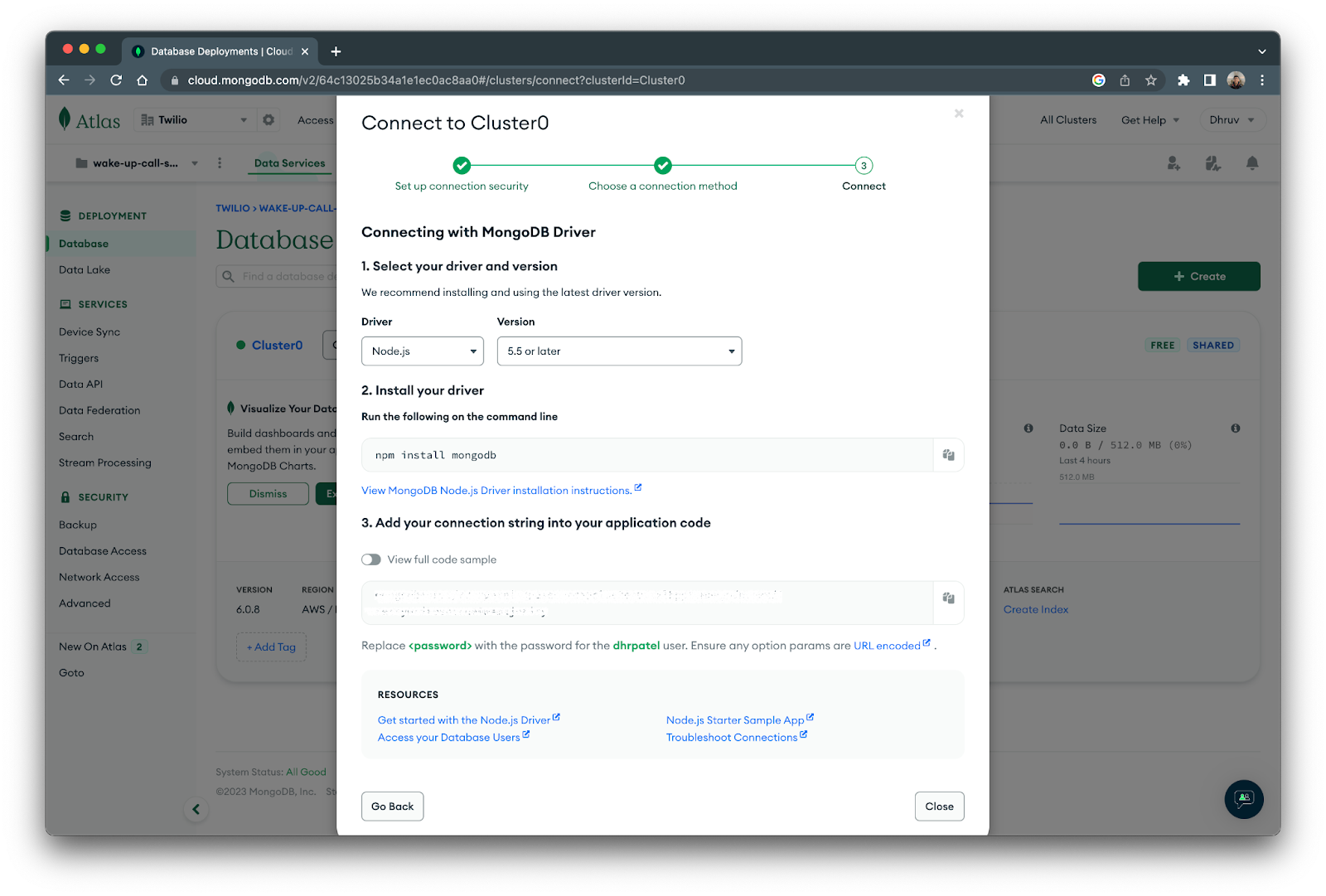Open the Chrome three-dot menu
The image size is (1326, 896).
[1262, 80]
